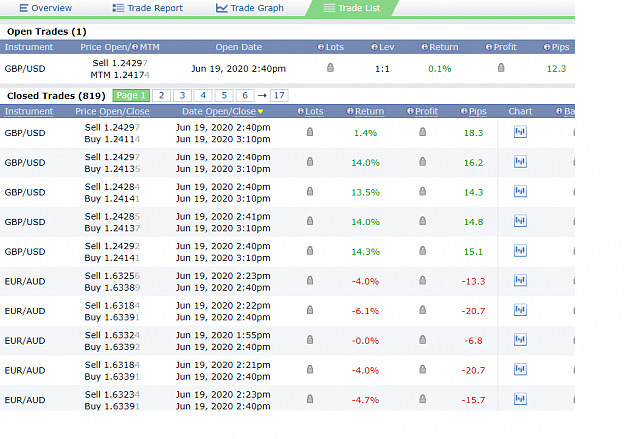This screenshot has width=625, height=439.
Task: Open chart for GBP/USD trade with 14.3 pips
Action: pos(520,191)
